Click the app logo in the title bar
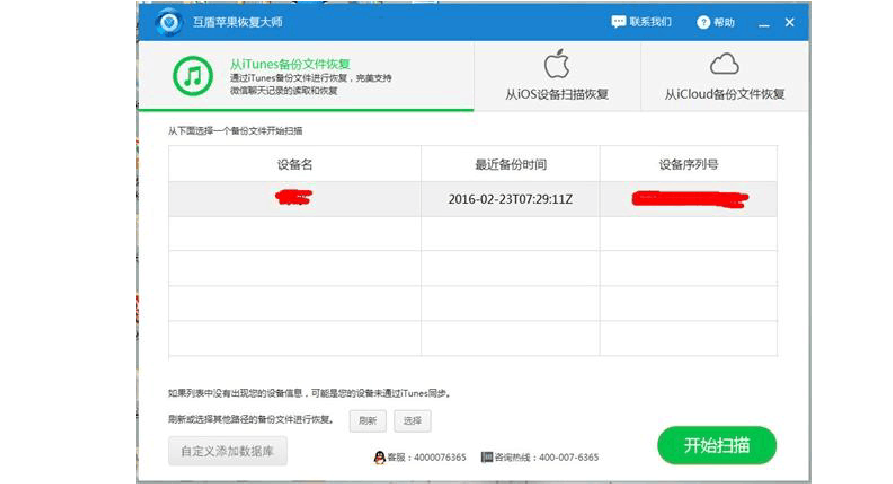This screenshot has height=484, width=893. click(x=169, y=22)
